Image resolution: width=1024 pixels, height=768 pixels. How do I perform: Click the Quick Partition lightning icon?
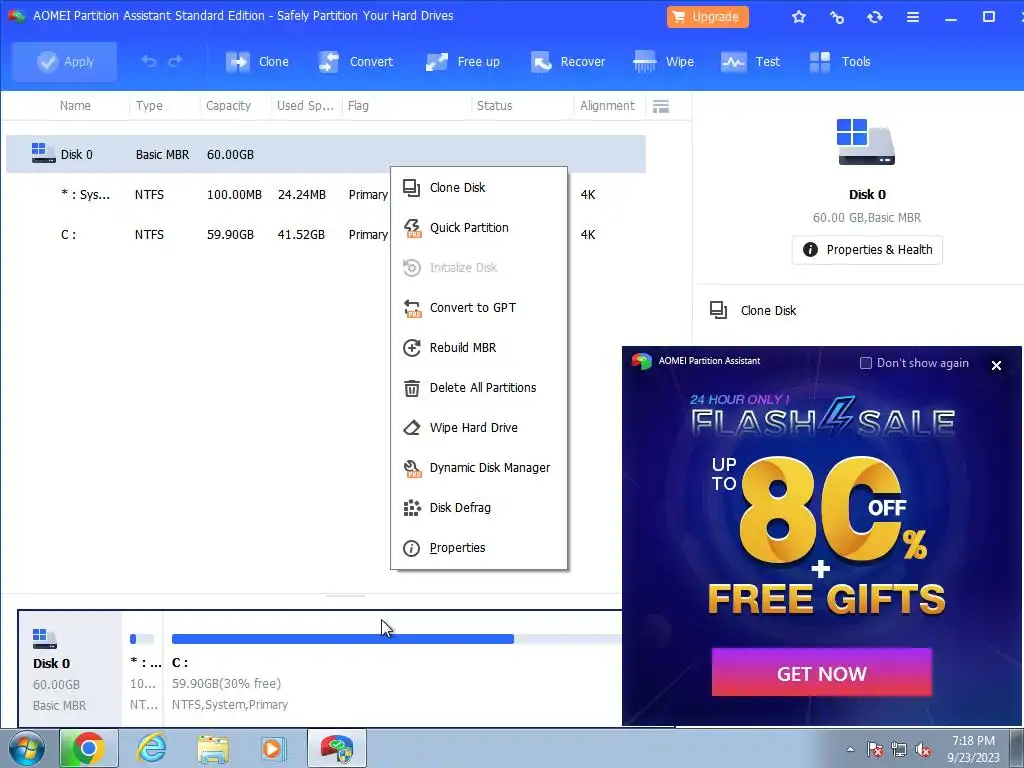tap(412, 228)
